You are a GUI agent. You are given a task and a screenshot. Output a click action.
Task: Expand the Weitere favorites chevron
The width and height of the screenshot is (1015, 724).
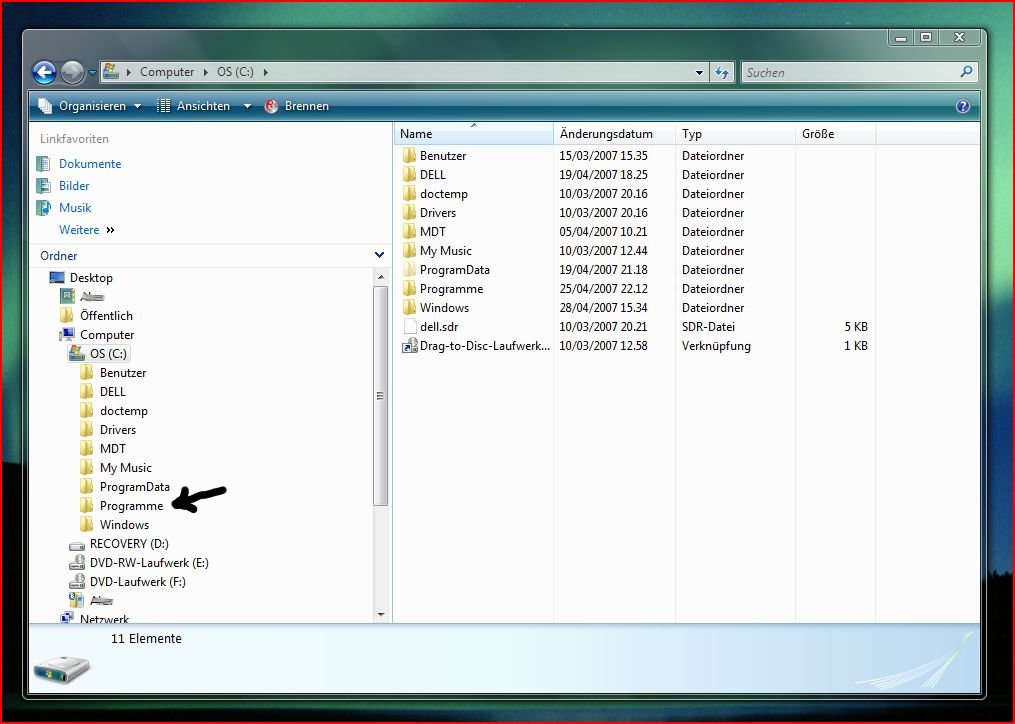tap(110, 230)
